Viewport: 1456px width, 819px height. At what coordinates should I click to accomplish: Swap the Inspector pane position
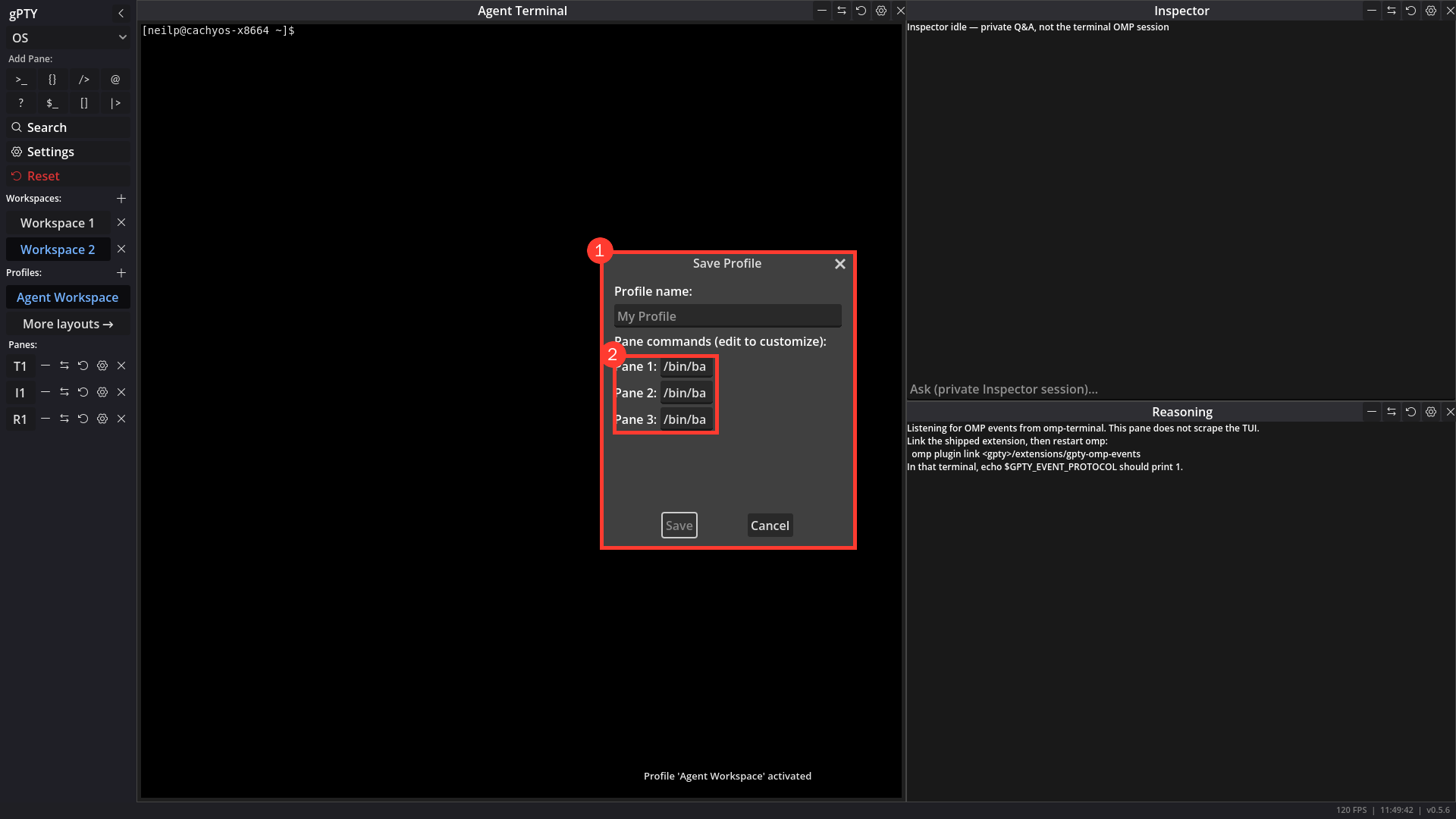[x=1392, y=11]
